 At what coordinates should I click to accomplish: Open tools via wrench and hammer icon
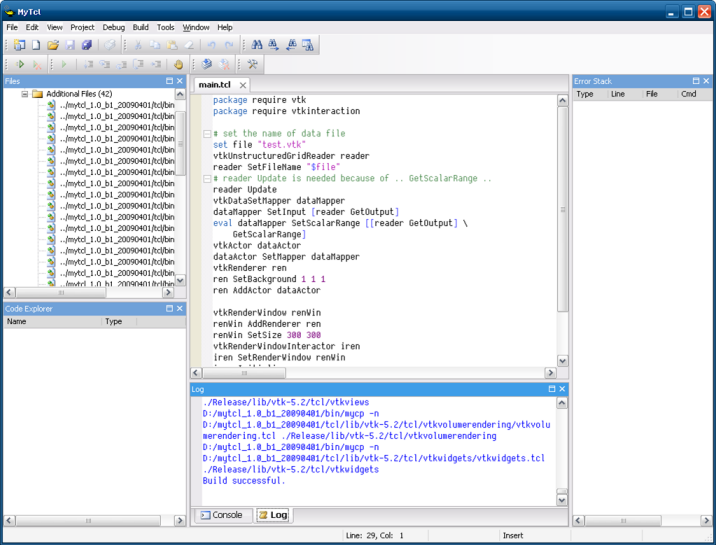pyautogui.click(x=253, y=64)
